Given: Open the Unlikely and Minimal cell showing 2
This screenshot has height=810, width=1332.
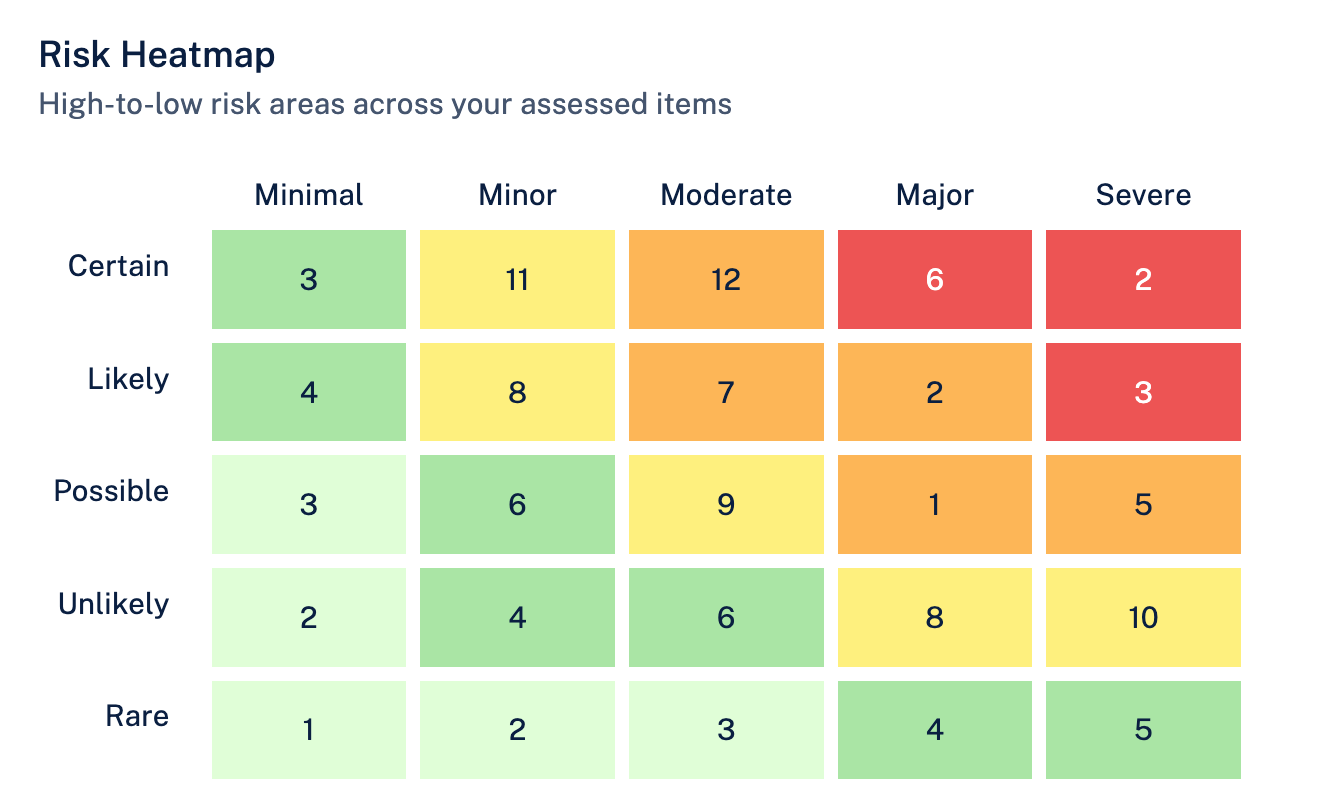Looking at the screenshot, I should coord(309,617).
